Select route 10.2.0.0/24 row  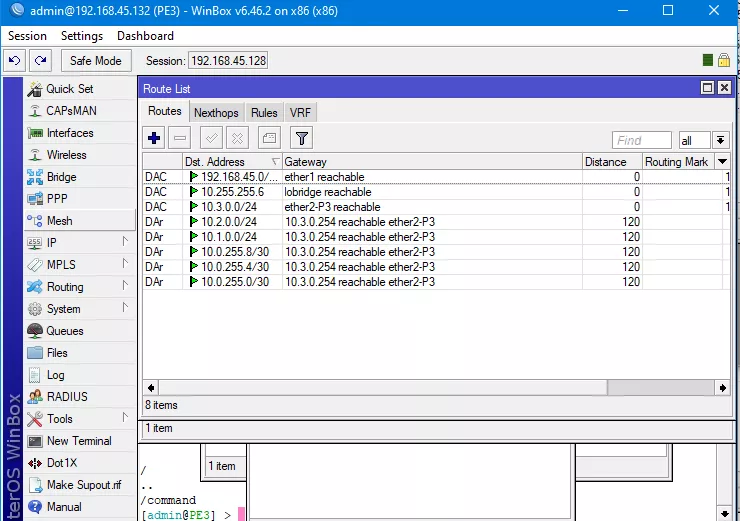click(x=437, y=222)
